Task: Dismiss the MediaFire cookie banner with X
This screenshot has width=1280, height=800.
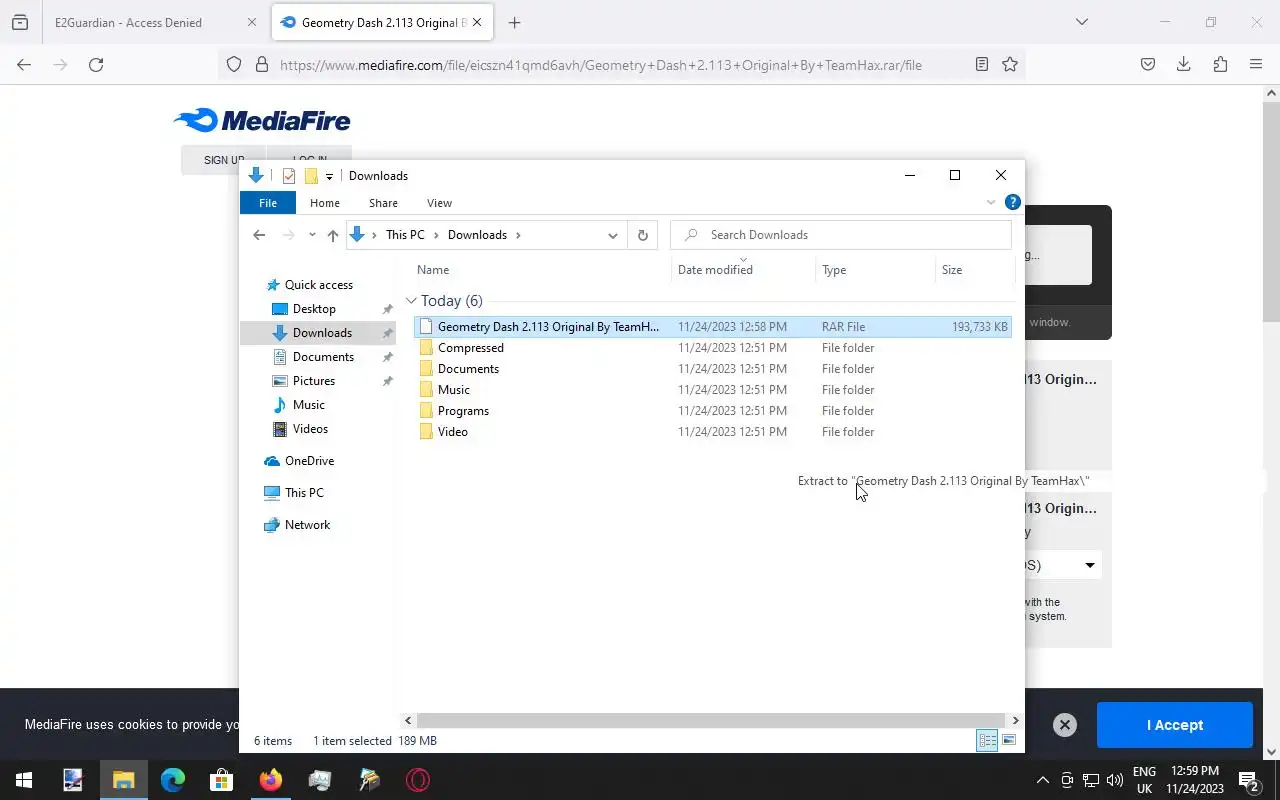Action: click(x=1065, y=725)
